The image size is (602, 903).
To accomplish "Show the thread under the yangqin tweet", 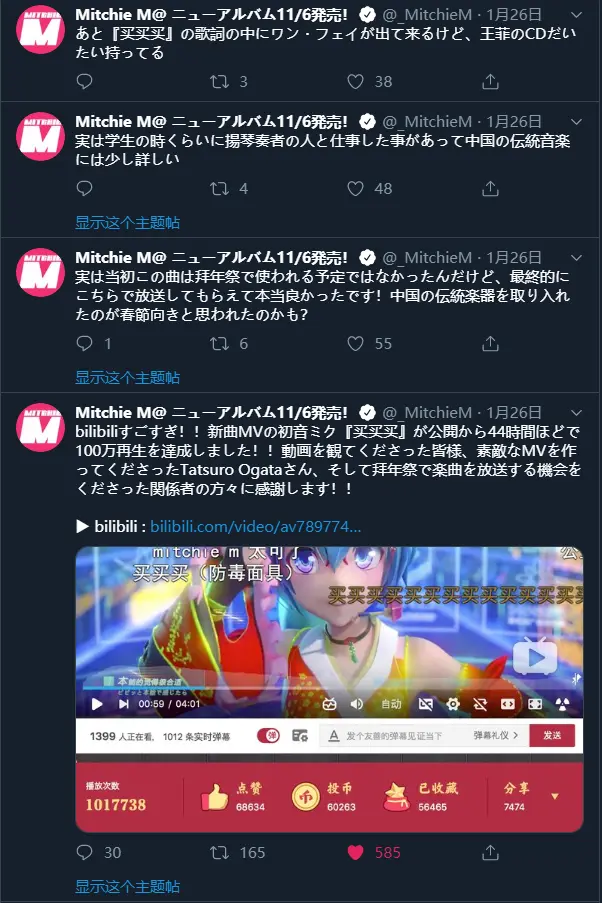I will [x=127, y=223].
